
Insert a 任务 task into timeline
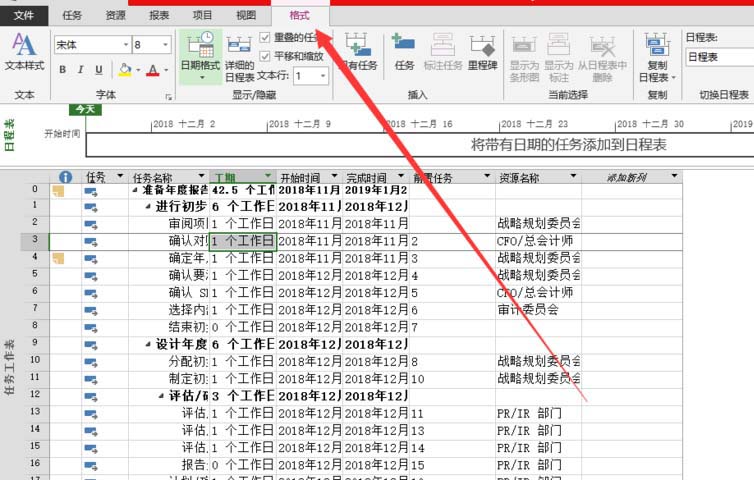pos(404,51)
